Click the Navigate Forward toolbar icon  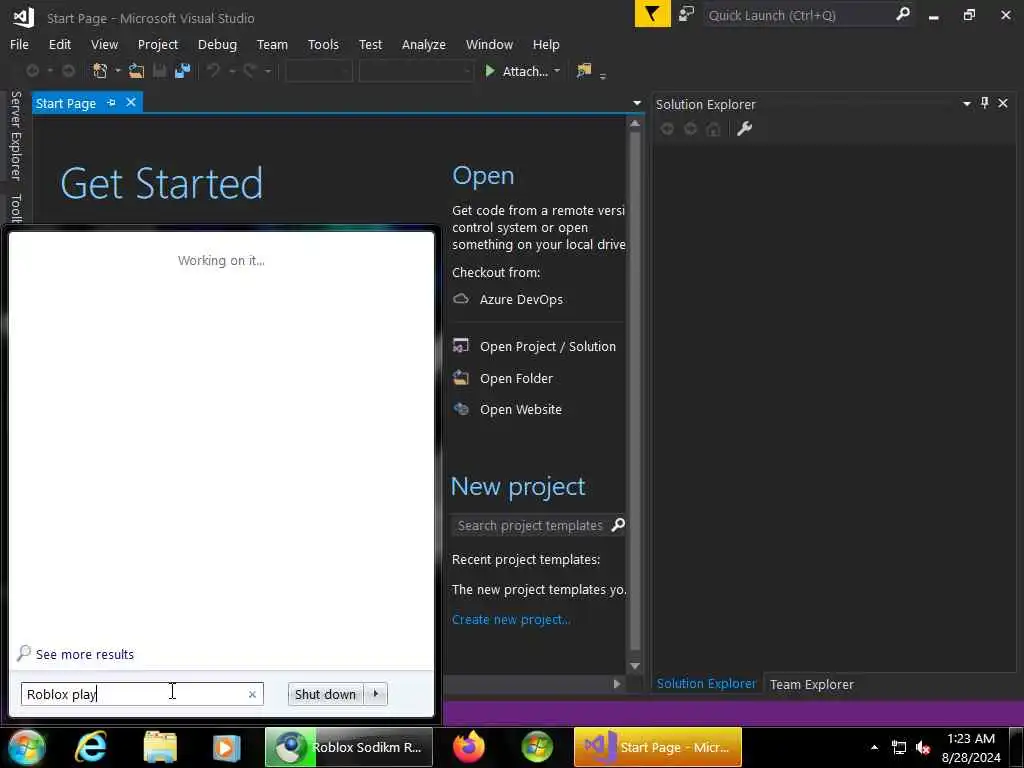click(68, 71)
